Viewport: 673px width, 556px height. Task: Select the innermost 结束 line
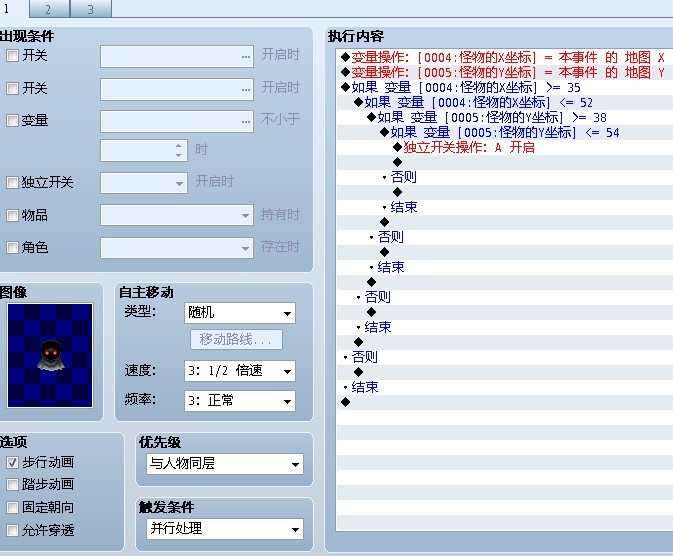[x=505, y=207]
